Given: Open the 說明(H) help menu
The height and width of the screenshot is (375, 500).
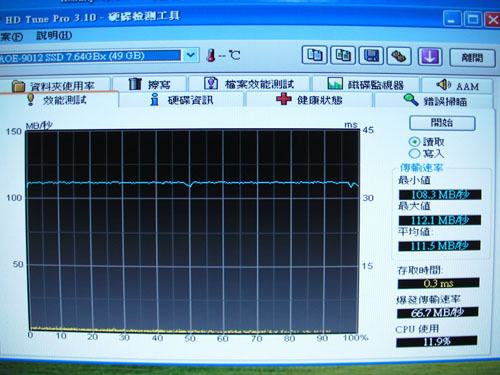Looking at the screenshot, I should tap(54, 35).
